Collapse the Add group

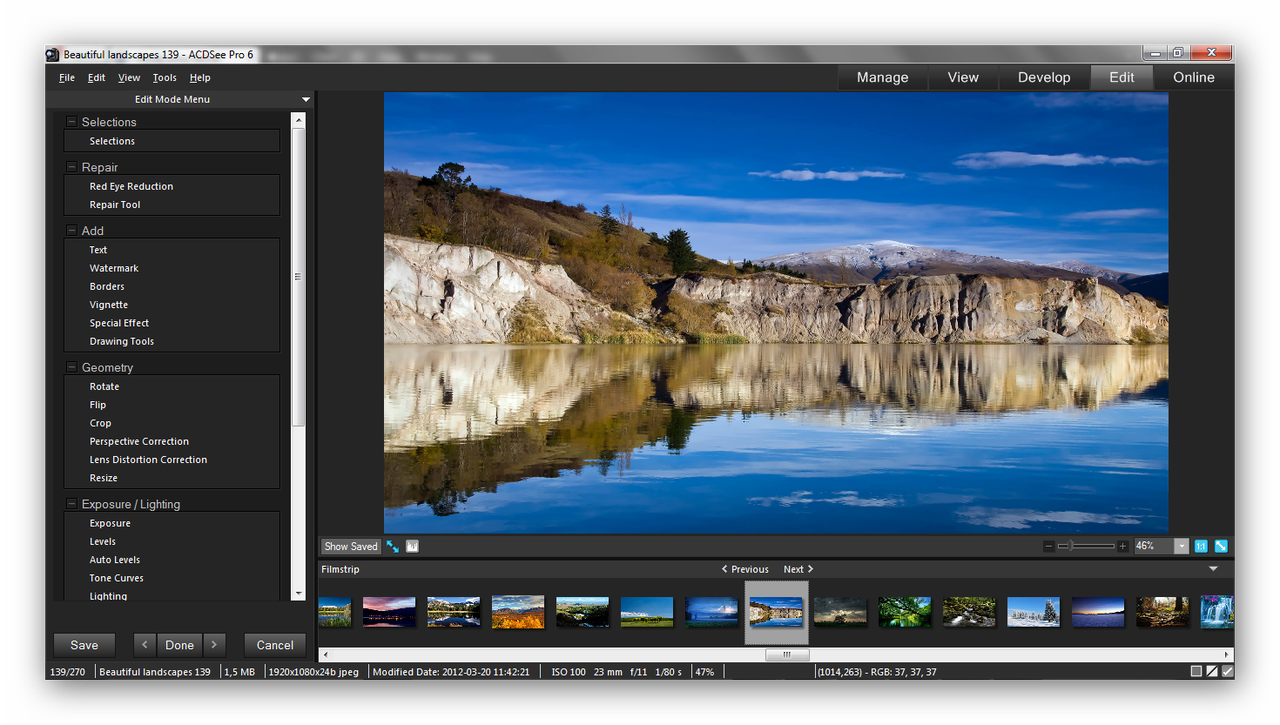click(x=71, y=230)
